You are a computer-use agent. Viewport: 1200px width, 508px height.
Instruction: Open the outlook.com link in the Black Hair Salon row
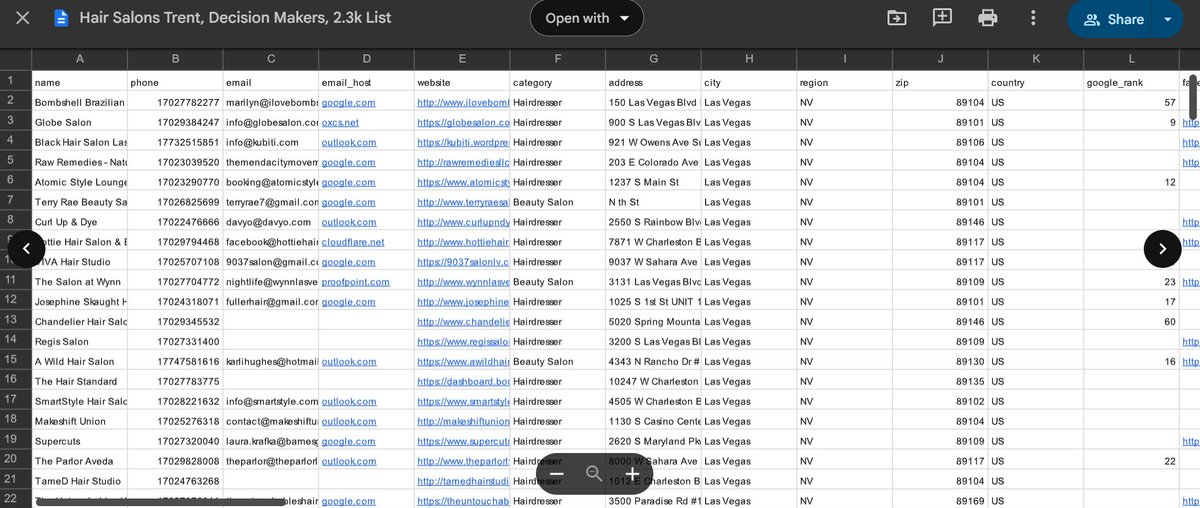(349, 142)
